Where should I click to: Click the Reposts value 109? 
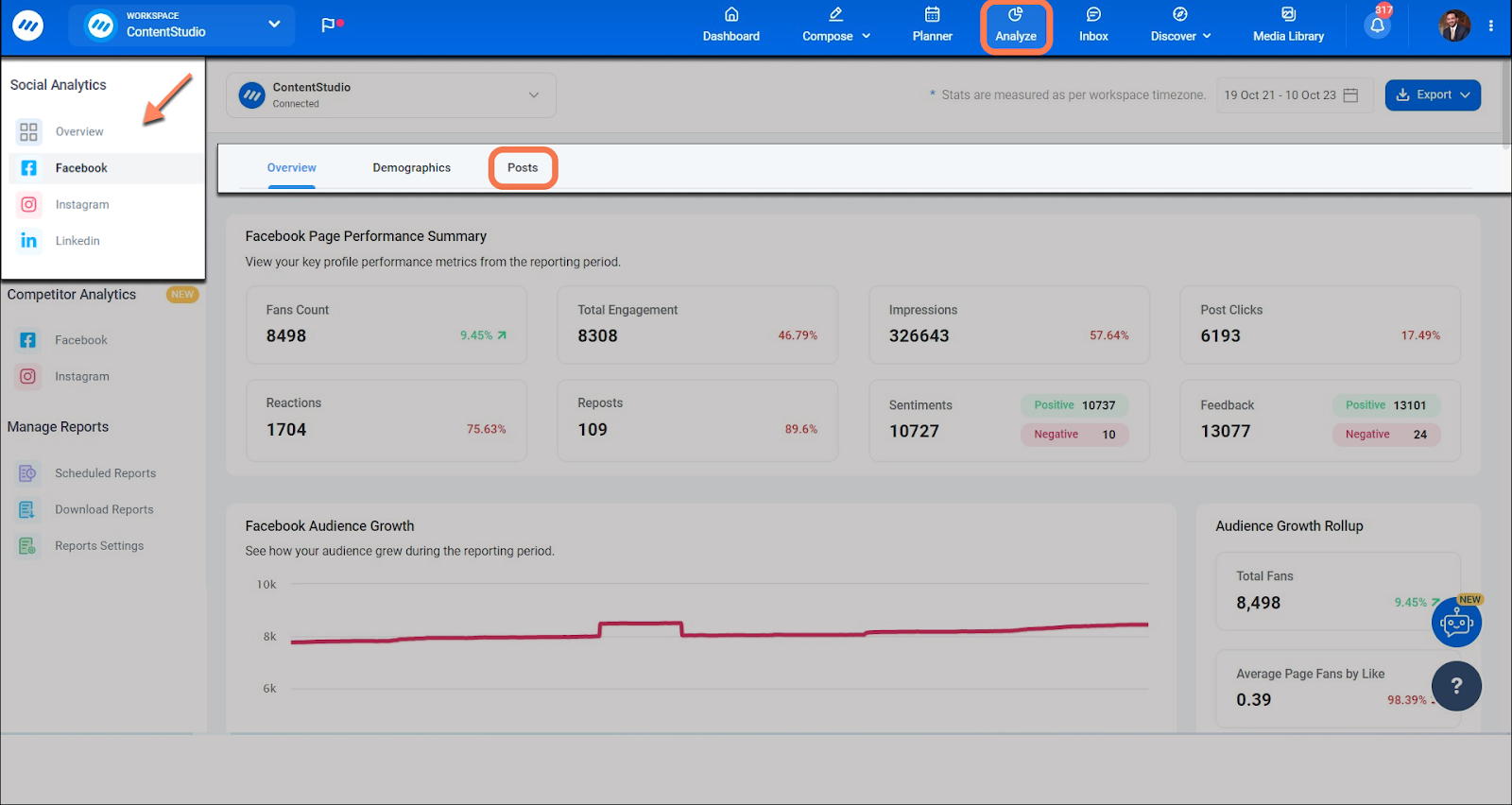click(593, 429)
